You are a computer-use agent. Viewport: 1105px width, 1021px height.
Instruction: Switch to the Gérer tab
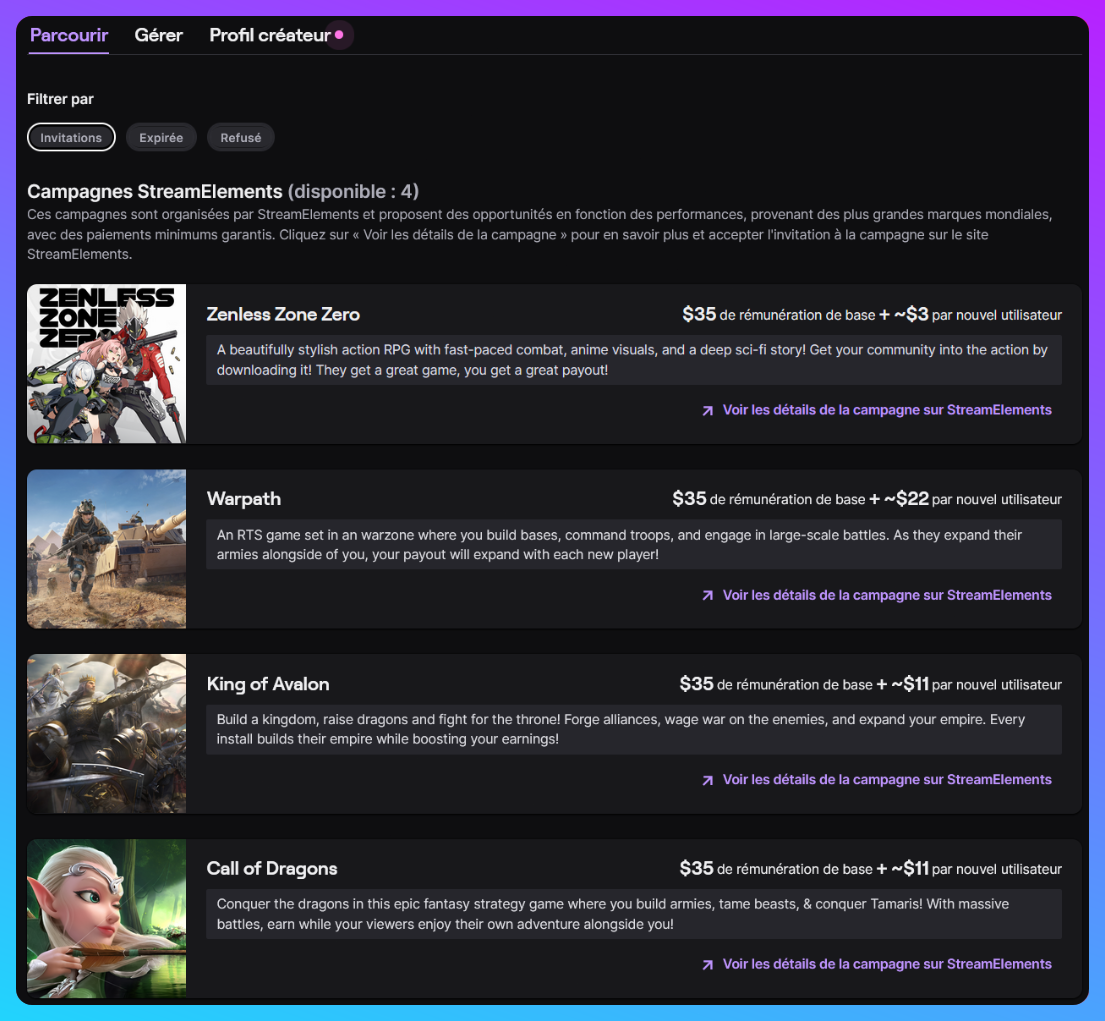[x=158, y=35]
